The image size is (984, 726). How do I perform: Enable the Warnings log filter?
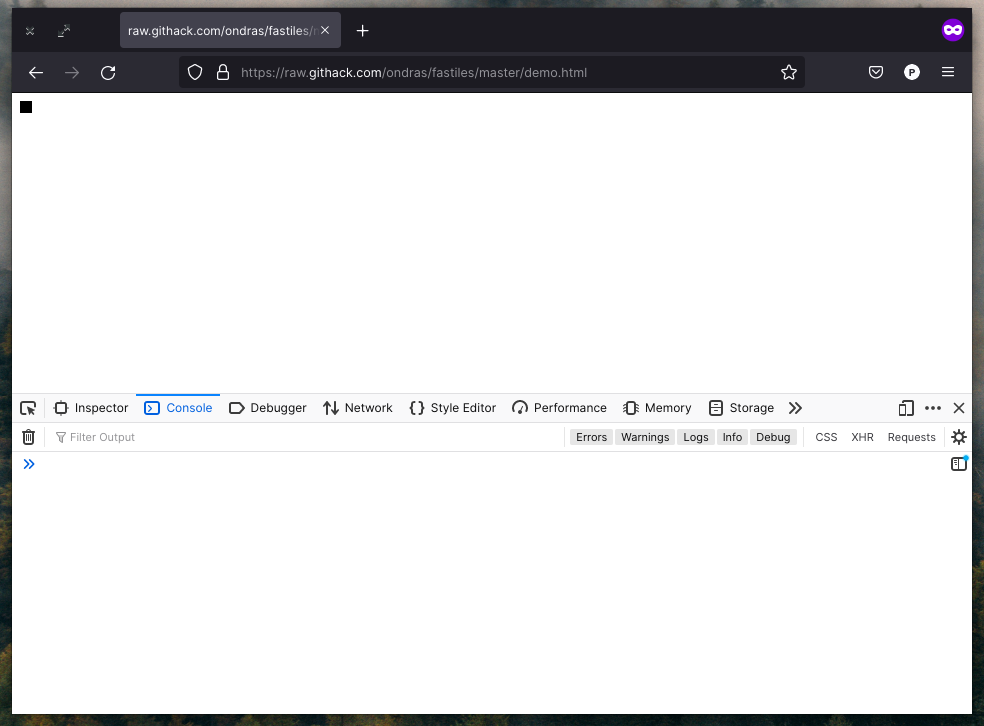click(x=645, y=437)
